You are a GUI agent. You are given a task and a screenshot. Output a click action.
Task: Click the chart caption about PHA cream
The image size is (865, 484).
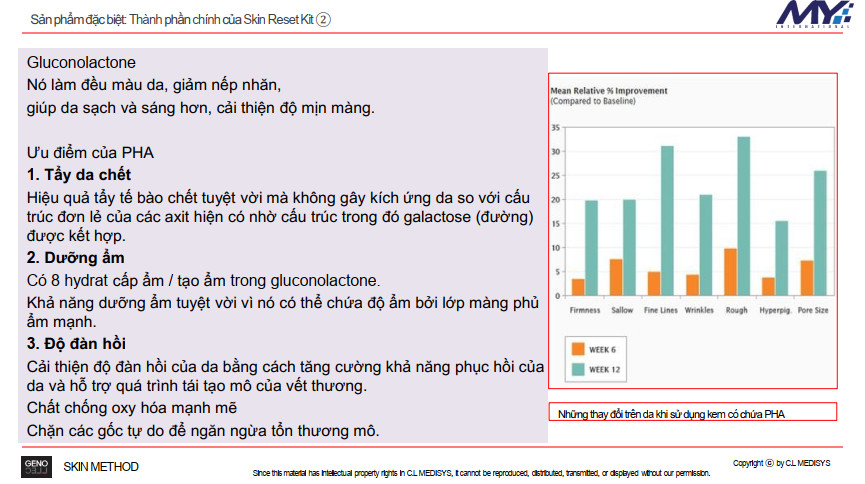coord(671,414)
